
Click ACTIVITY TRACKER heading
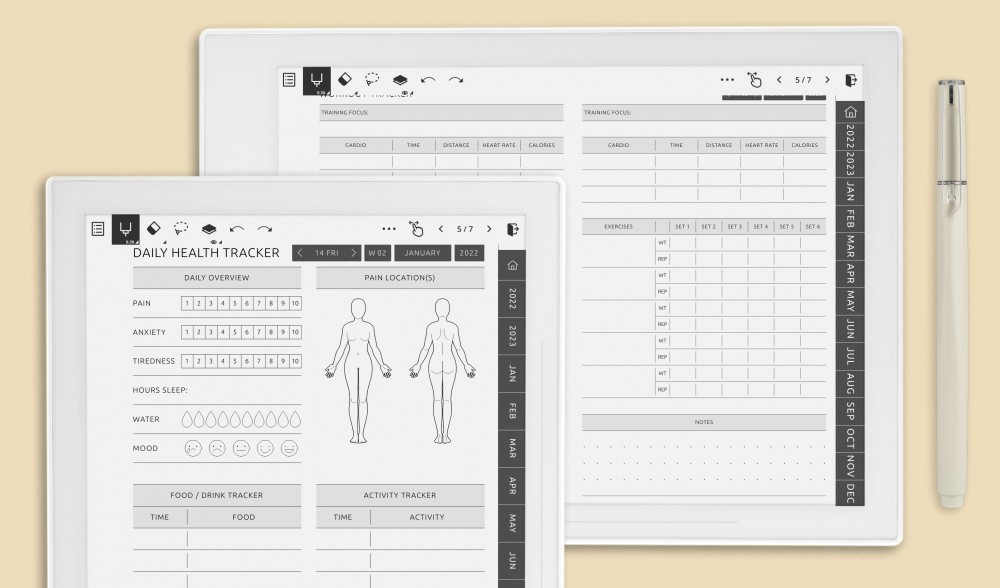click(x=400, y=496)
